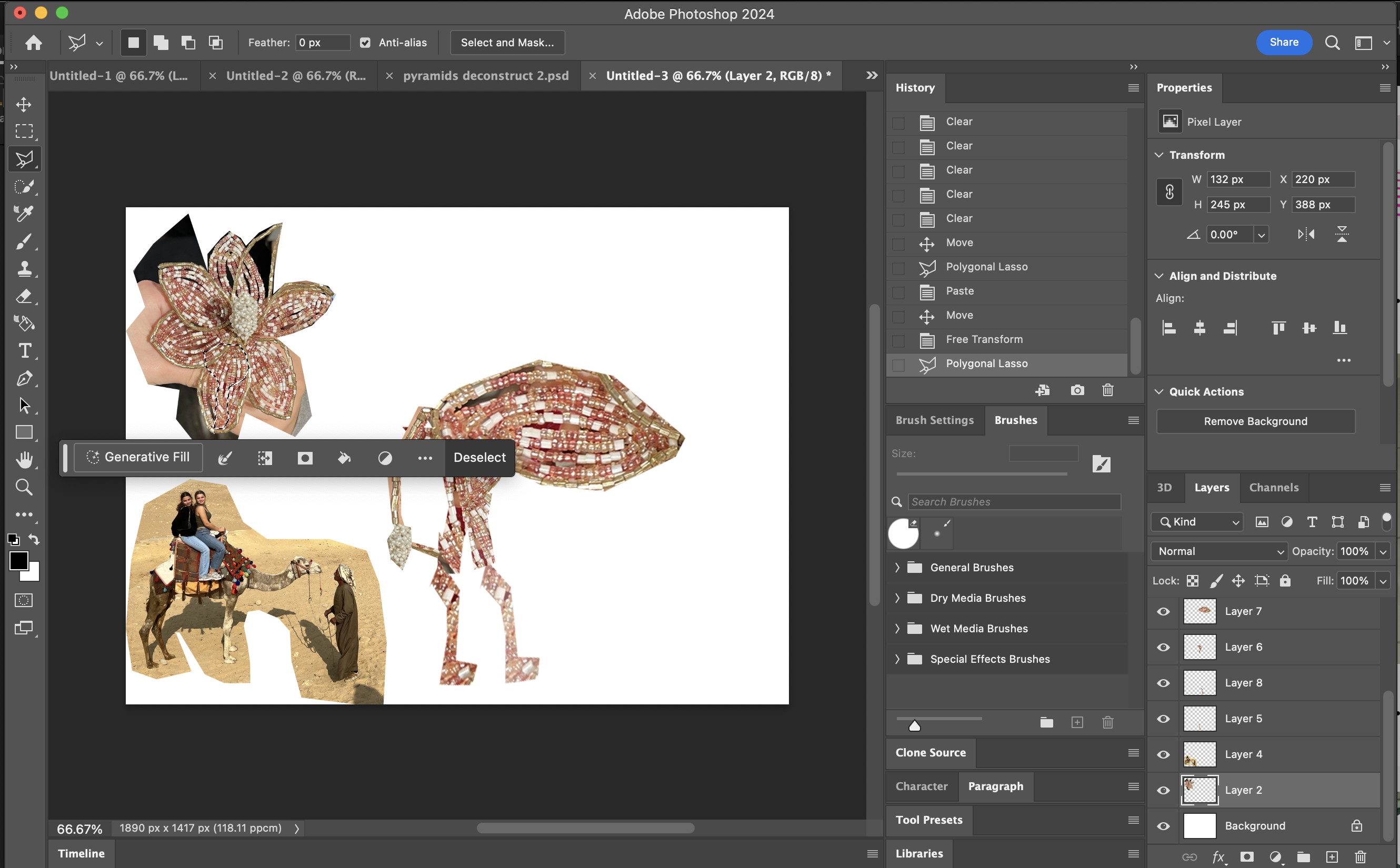1400x868 pixels.
Task: Create new snapshot with camera icon
Action: (x=1077, y=390)
